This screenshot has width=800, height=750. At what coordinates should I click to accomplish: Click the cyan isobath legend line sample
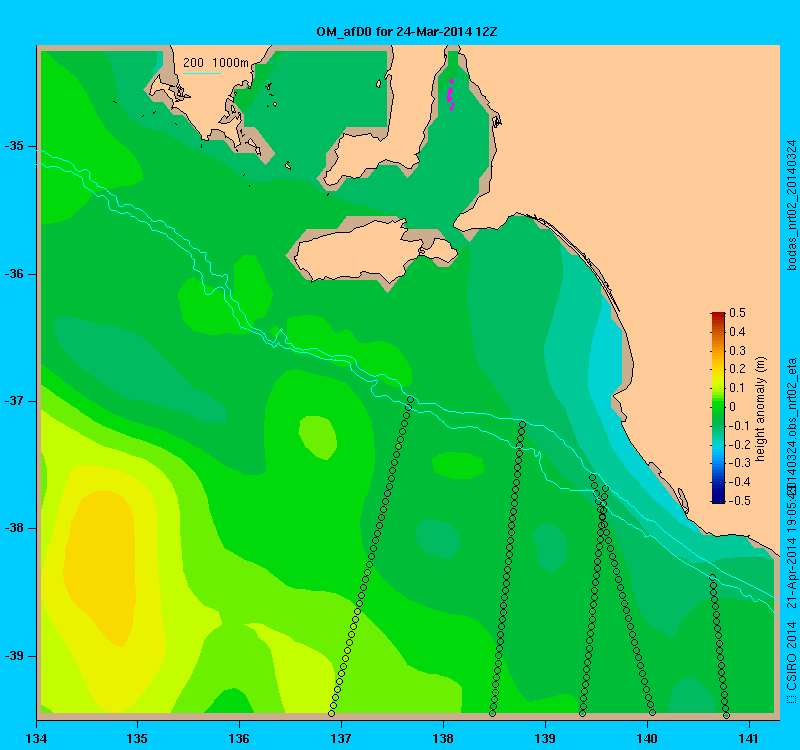pos(202,73)
